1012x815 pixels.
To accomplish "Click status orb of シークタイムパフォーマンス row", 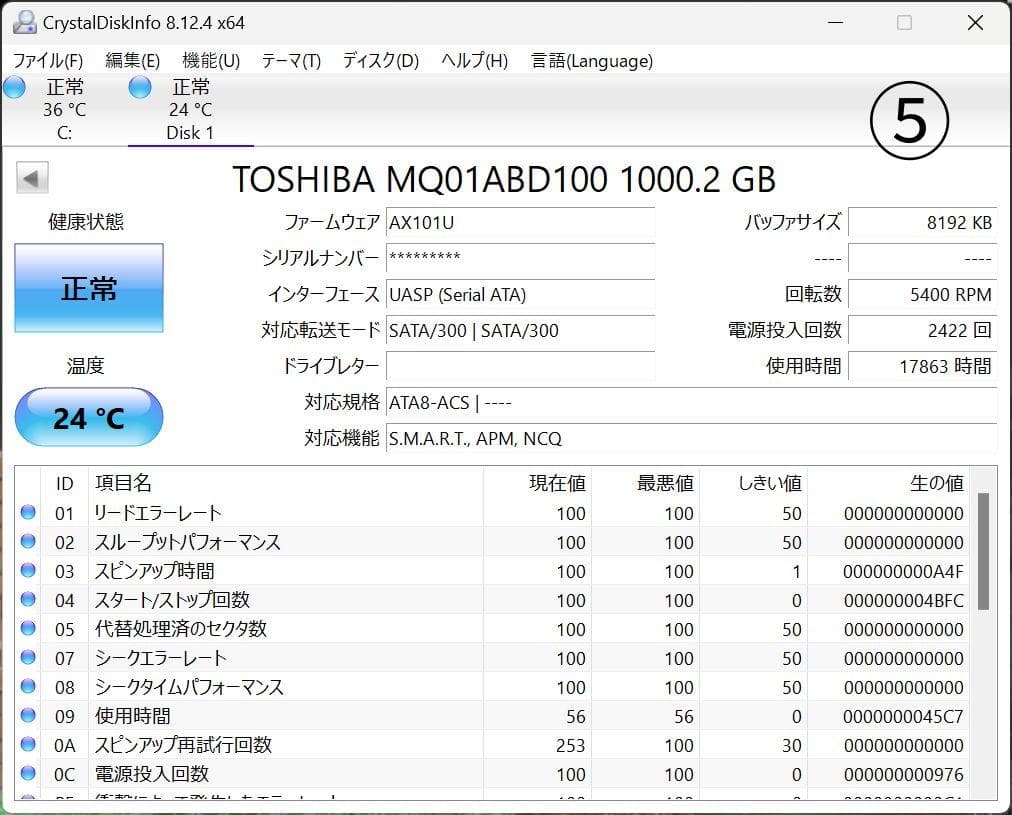I will [x=28, y=687].
